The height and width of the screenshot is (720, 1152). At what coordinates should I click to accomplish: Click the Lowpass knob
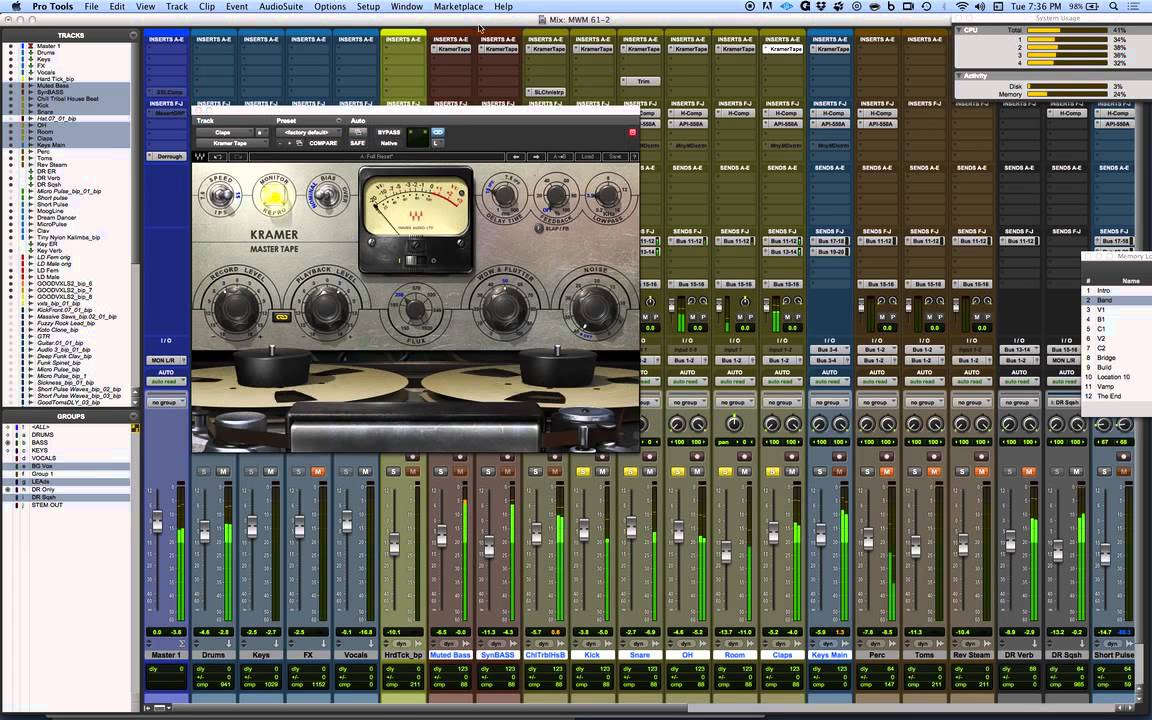tap(607, 195)
